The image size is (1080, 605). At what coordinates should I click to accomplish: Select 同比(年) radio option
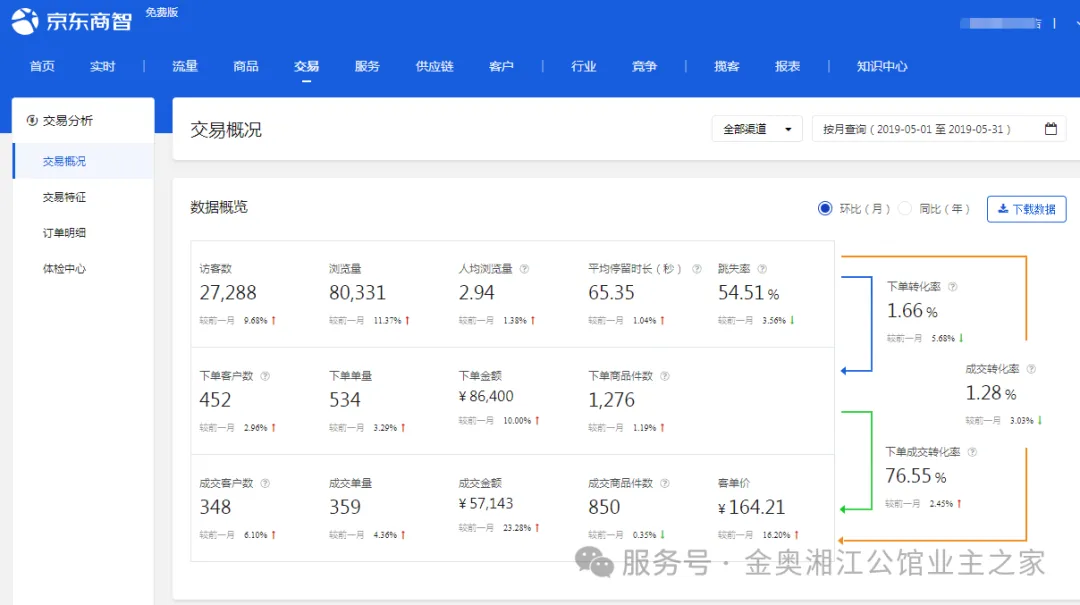click(x=905, y=208)
